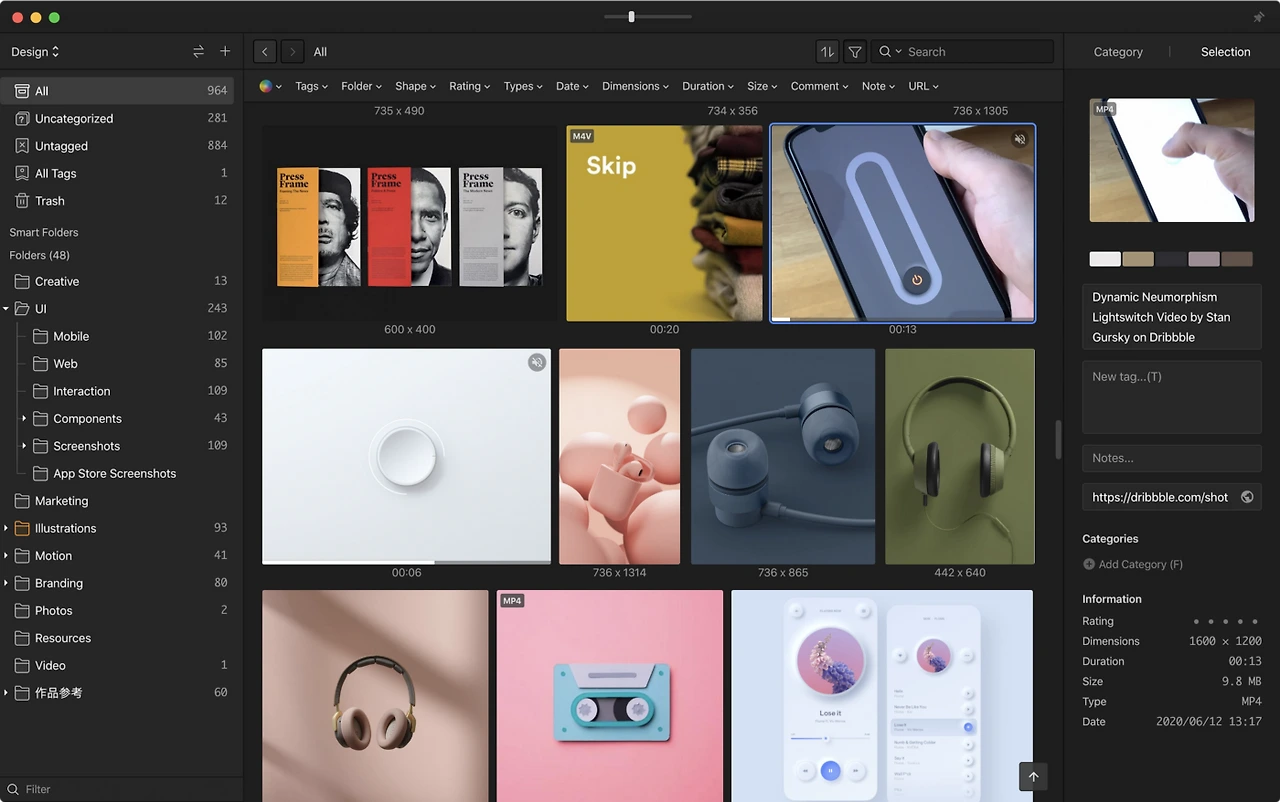Toggle the filter funnel icon
Image resolution: width=1280 pixels, height=802 pixels.
(x=855, y=52)
